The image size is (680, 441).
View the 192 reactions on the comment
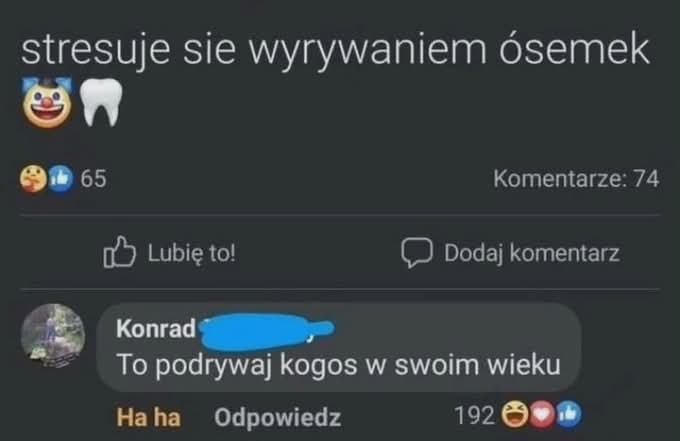point(474,415)
